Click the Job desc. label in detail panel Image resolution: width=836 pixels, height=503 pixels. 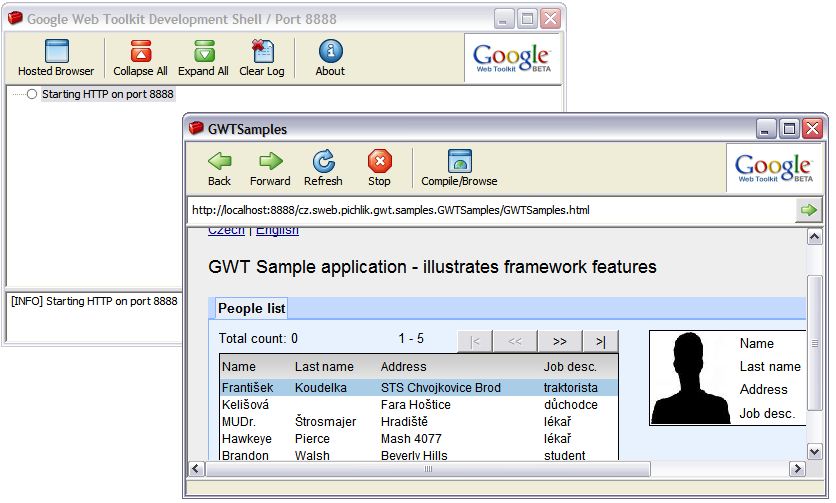point(767,413)
